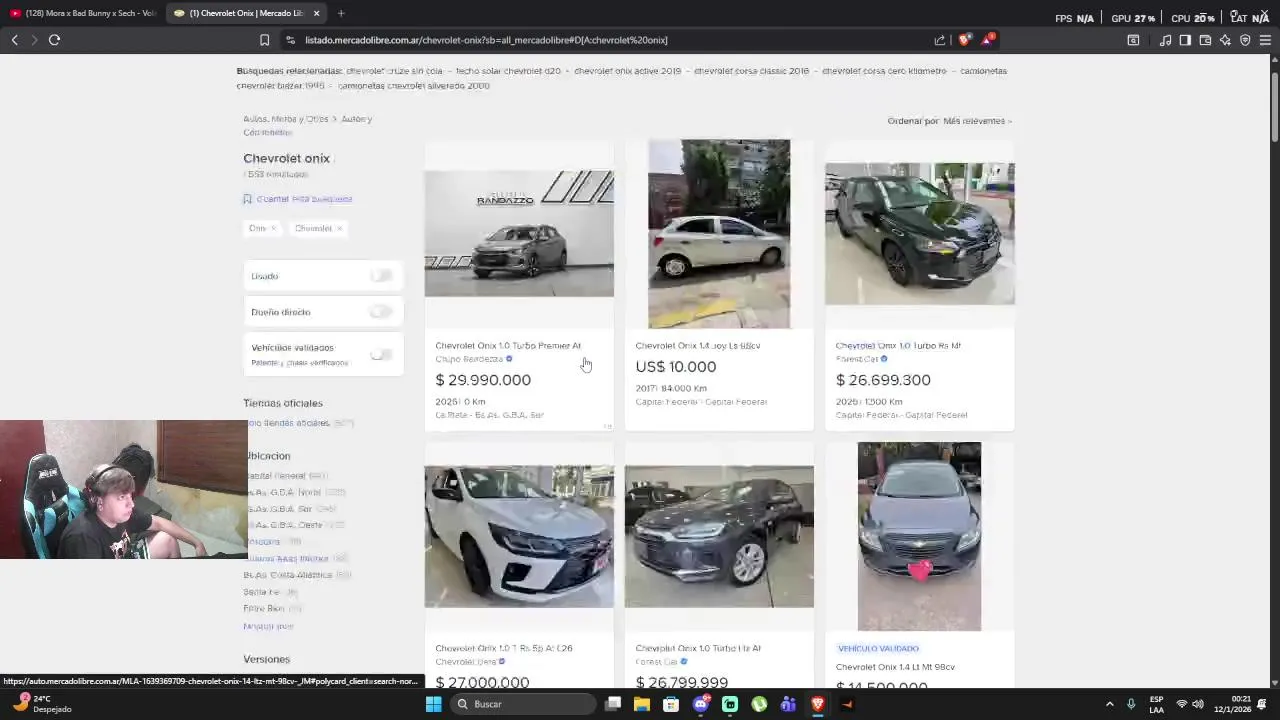
Task: Open Brave Wallet icon
Action: [1205, 40]
